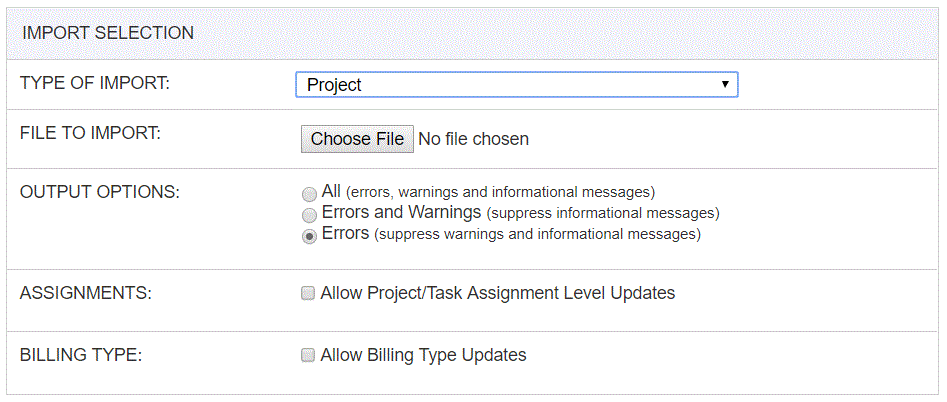
Task: Select the Errors and Warnings radio button
Action: coord(309,215)
